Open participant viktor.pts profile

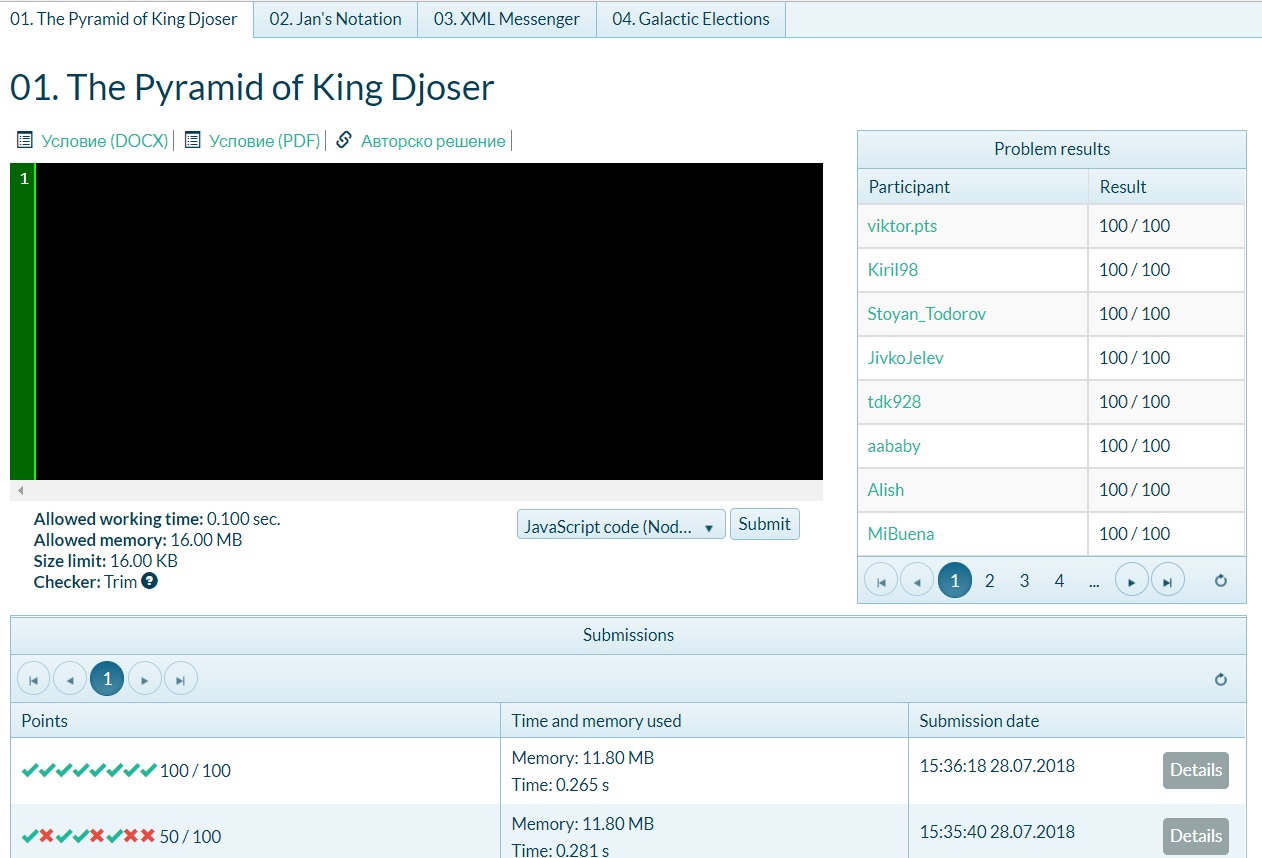[x=902, y=226]
